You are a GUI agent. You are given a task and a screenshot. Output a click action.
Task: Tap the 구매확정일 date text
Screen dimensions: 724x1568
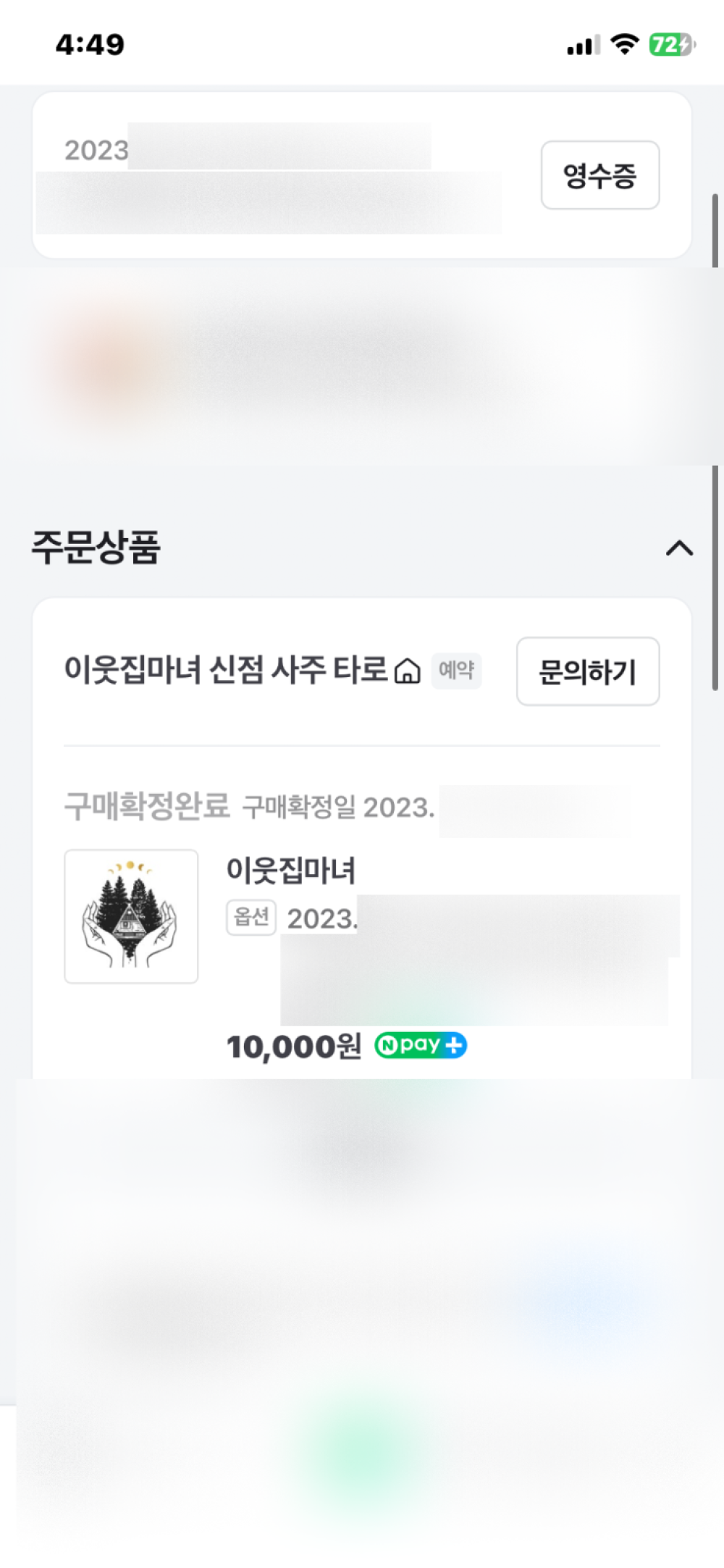coord(338,807)
